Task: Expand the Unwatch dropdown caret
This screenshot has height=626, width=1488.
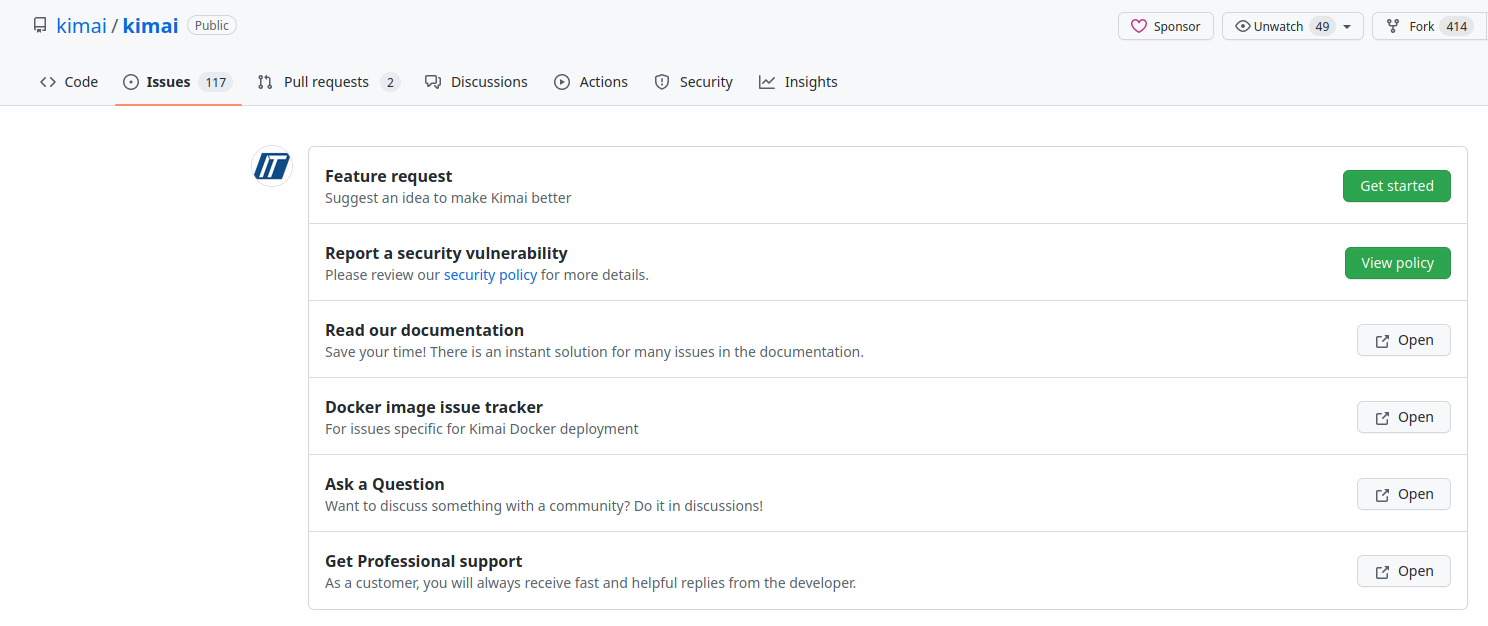Action: click(1348, 26)
